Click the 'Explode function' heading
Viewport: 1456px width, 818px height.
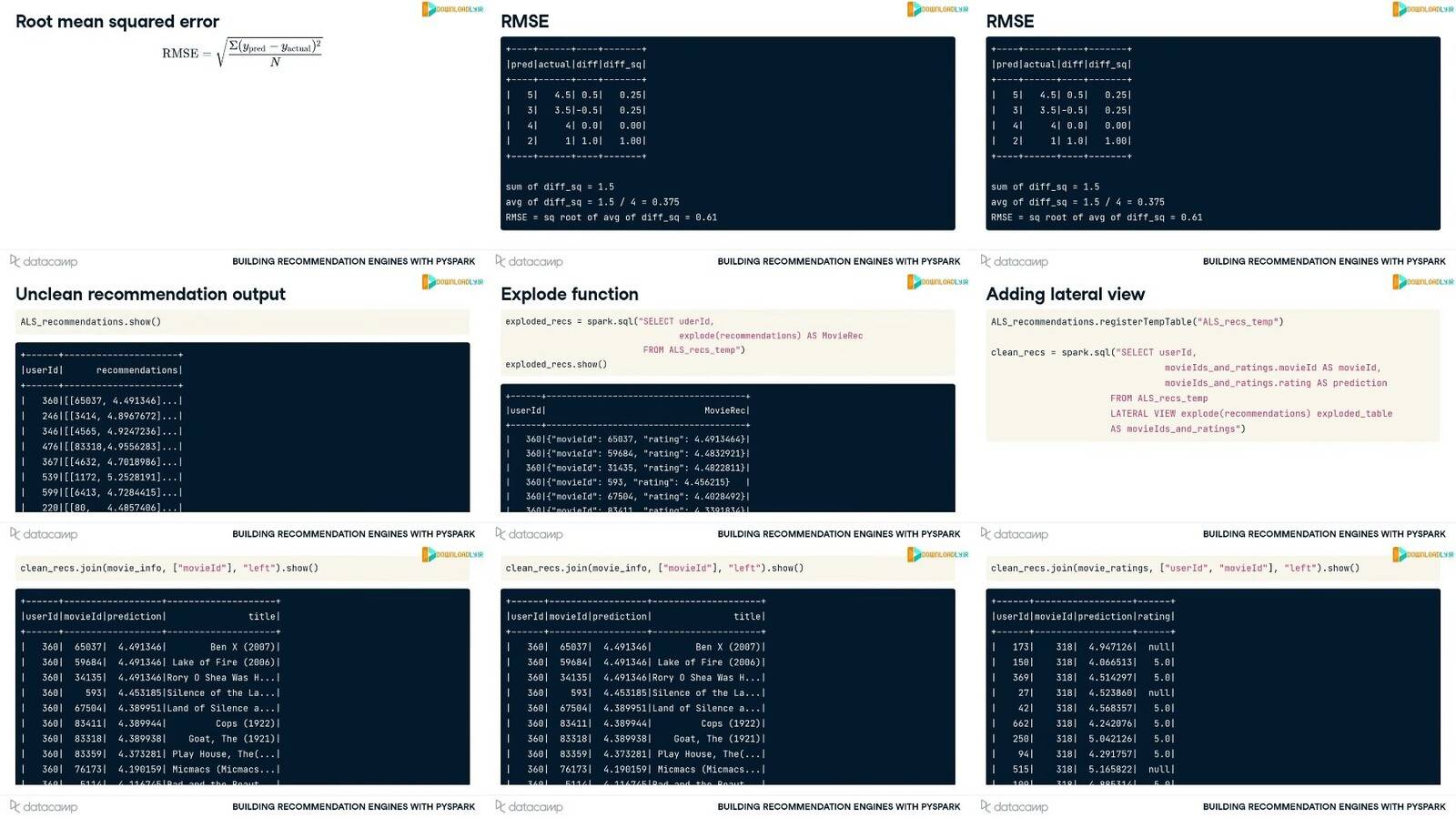(x=570, y=294)
